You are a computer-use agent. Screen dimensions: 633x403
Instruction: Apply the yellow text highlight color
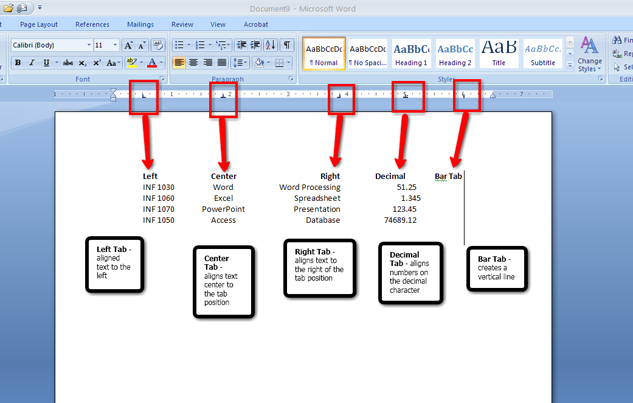[132, 63]
